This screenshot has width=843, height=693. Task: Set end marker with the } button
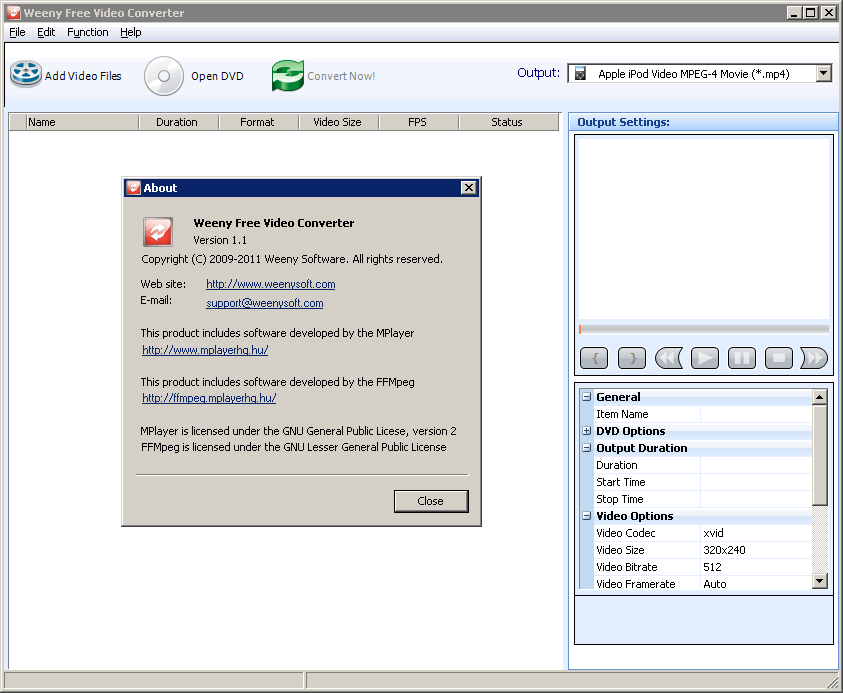[631, 357]
